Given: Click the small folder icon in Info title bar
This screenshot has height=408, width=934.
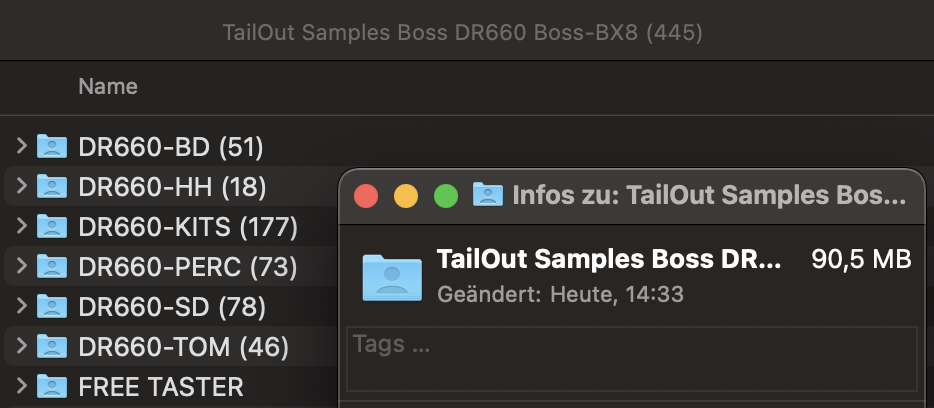Looking at the screenshot, I should (487, 194).
